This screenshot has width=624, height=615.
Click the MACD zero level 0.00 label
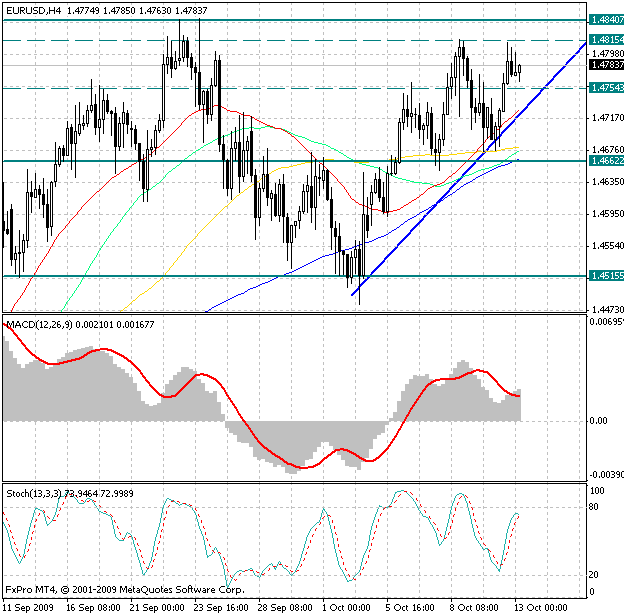point(598,421)
